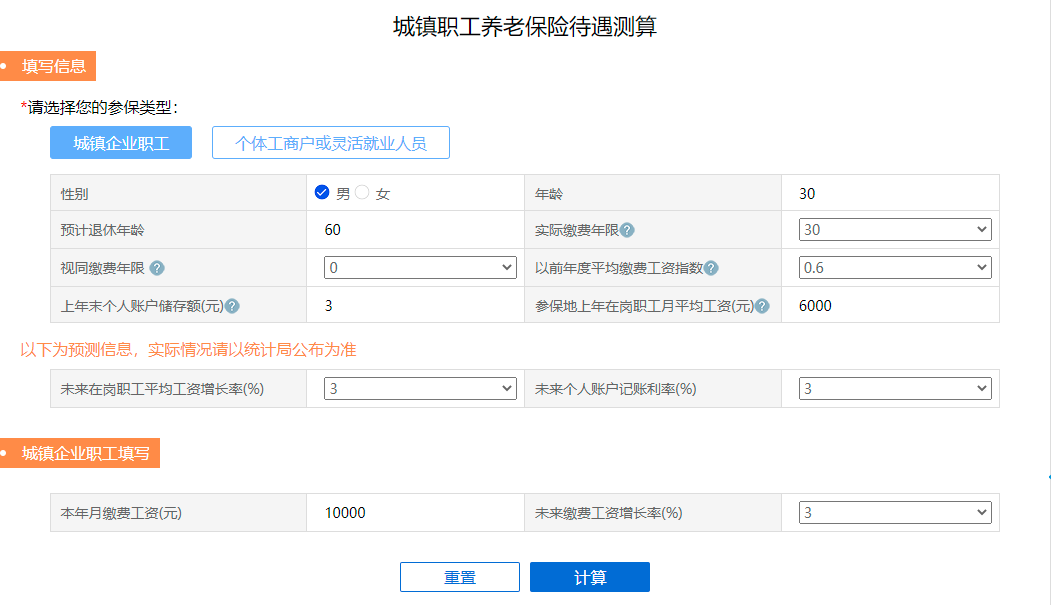Screen dimensions: 1051x605
Task: Select the 女 gender radio button
Action: point(362,192)
